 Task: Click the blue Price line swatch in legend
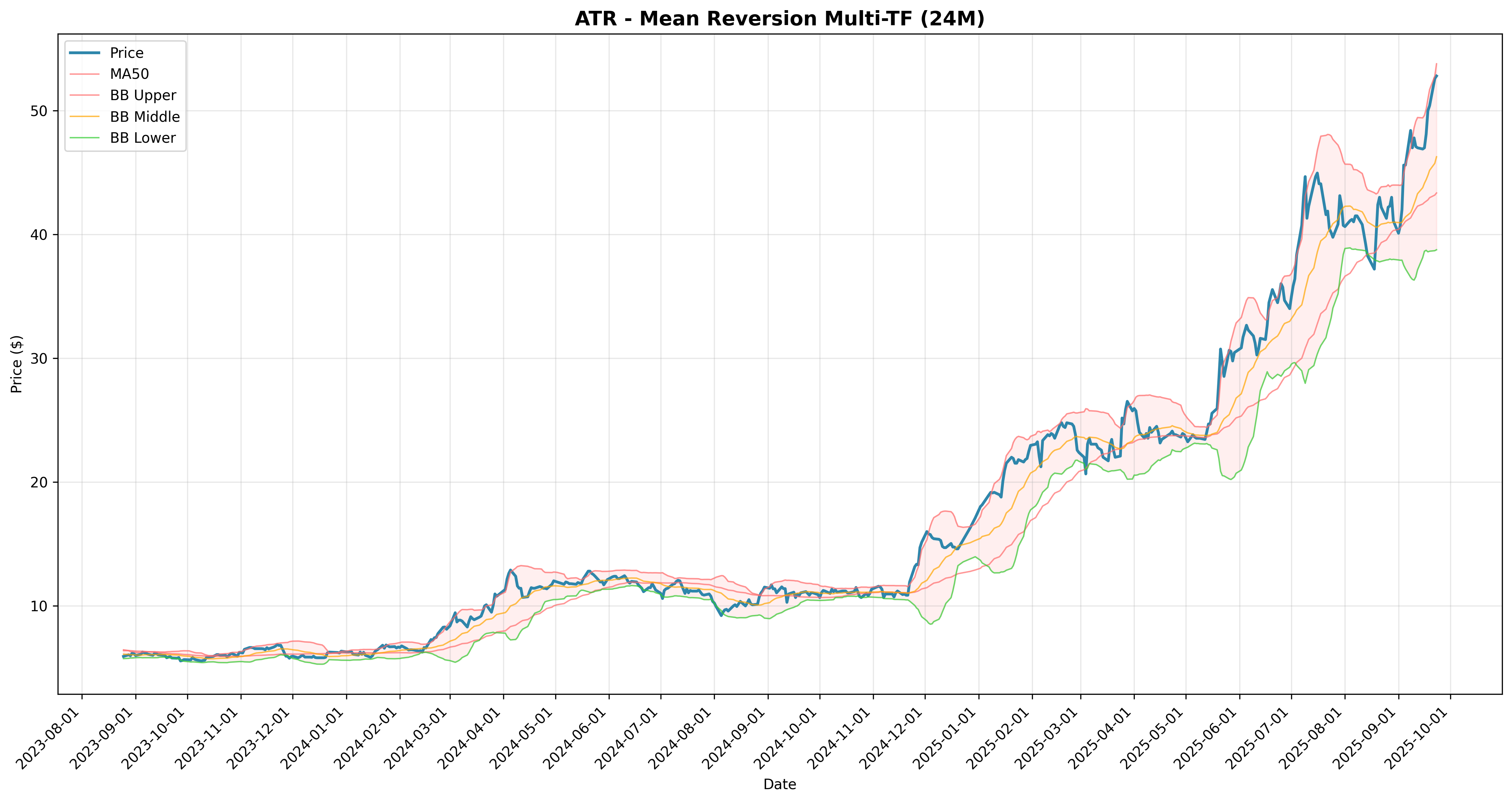coord(85,53)
